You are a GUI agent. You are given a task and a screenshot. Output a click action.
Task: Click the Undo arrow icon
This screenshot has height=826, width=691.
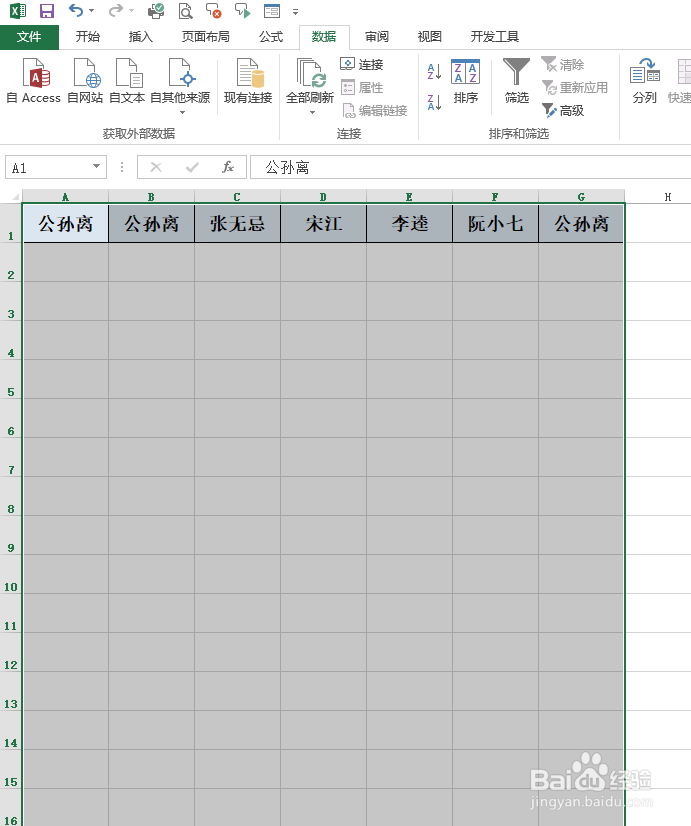[75, 11]
